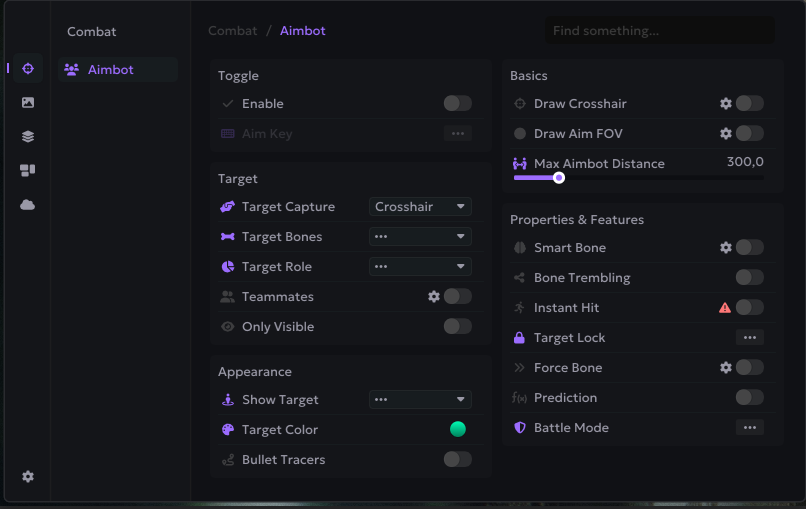Expand the Target Bones dropdown
This screenshot has width=806, height=509.
pos(420,237)
